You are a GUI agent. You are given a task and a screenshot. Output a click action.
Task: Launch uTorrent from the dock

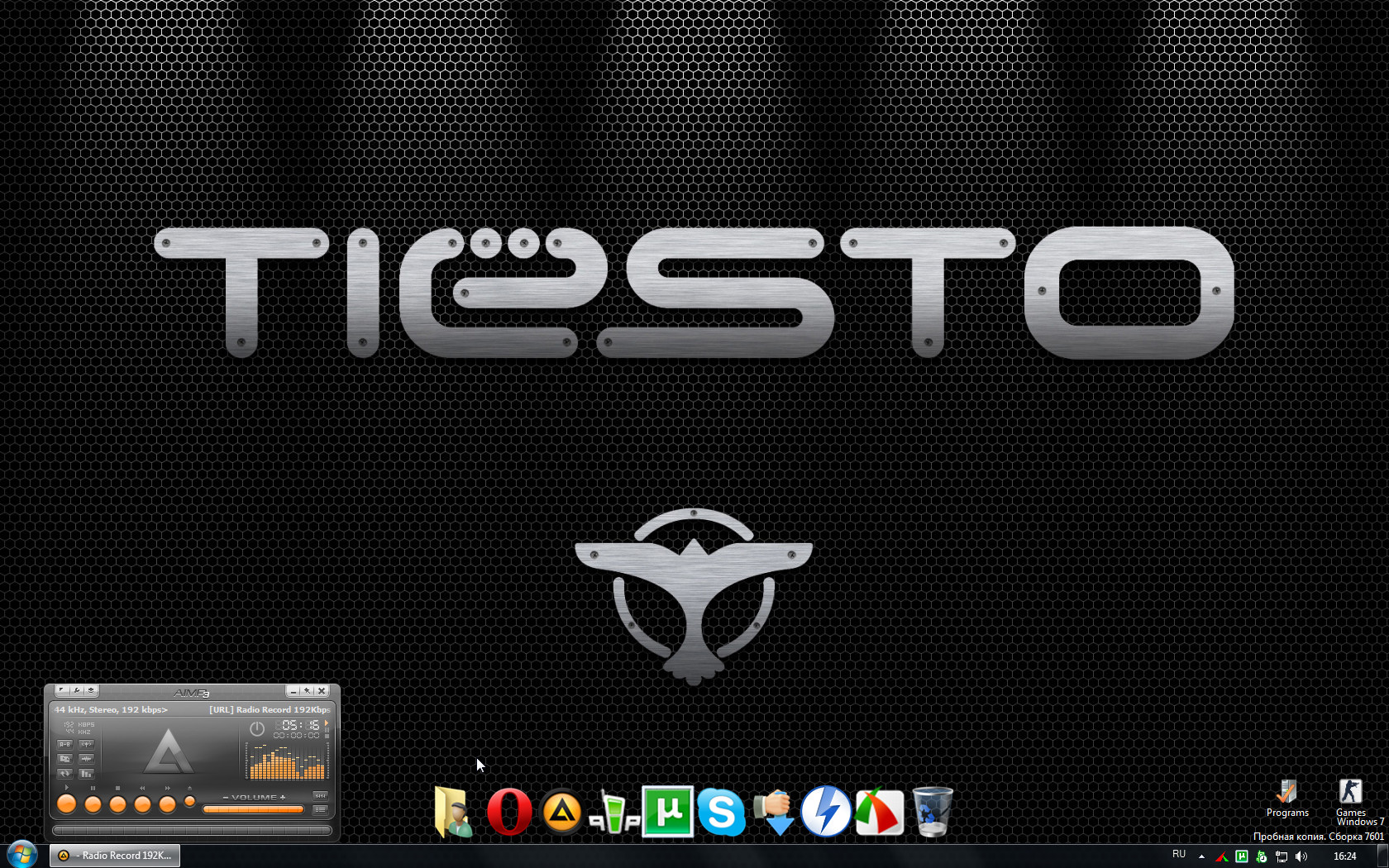(668, 812)
